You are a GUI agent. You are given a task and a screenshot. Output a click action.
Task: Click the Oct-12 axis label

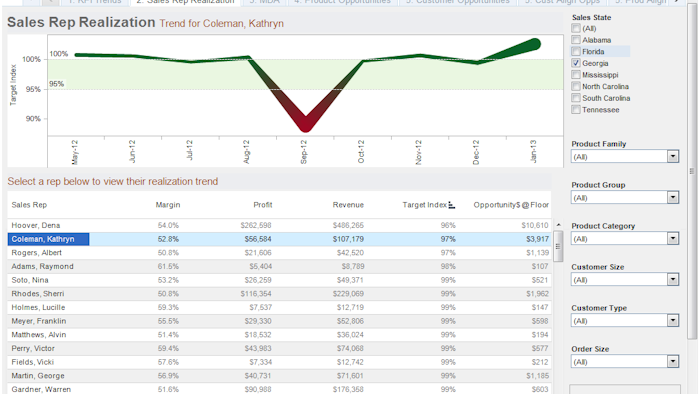click(x=361, y=152)
